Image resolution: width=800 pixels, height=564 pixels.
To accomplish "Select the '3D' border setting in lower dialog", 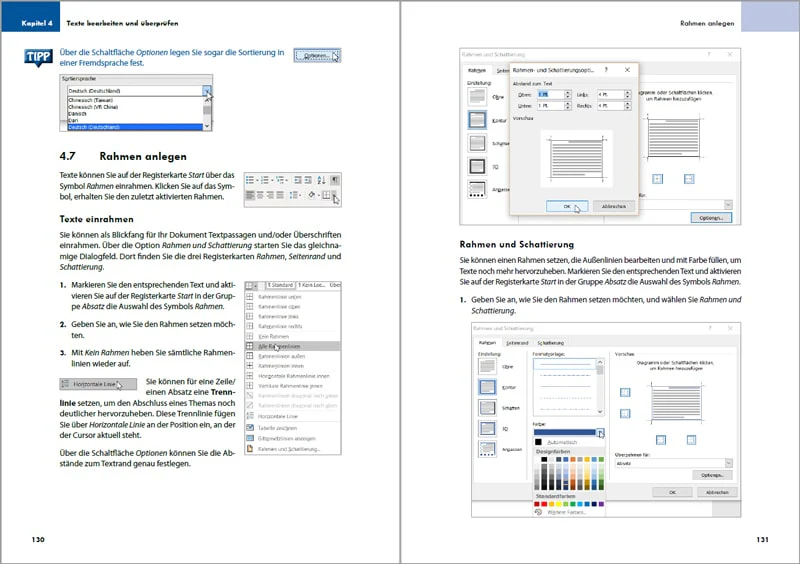I will [487, 429].
